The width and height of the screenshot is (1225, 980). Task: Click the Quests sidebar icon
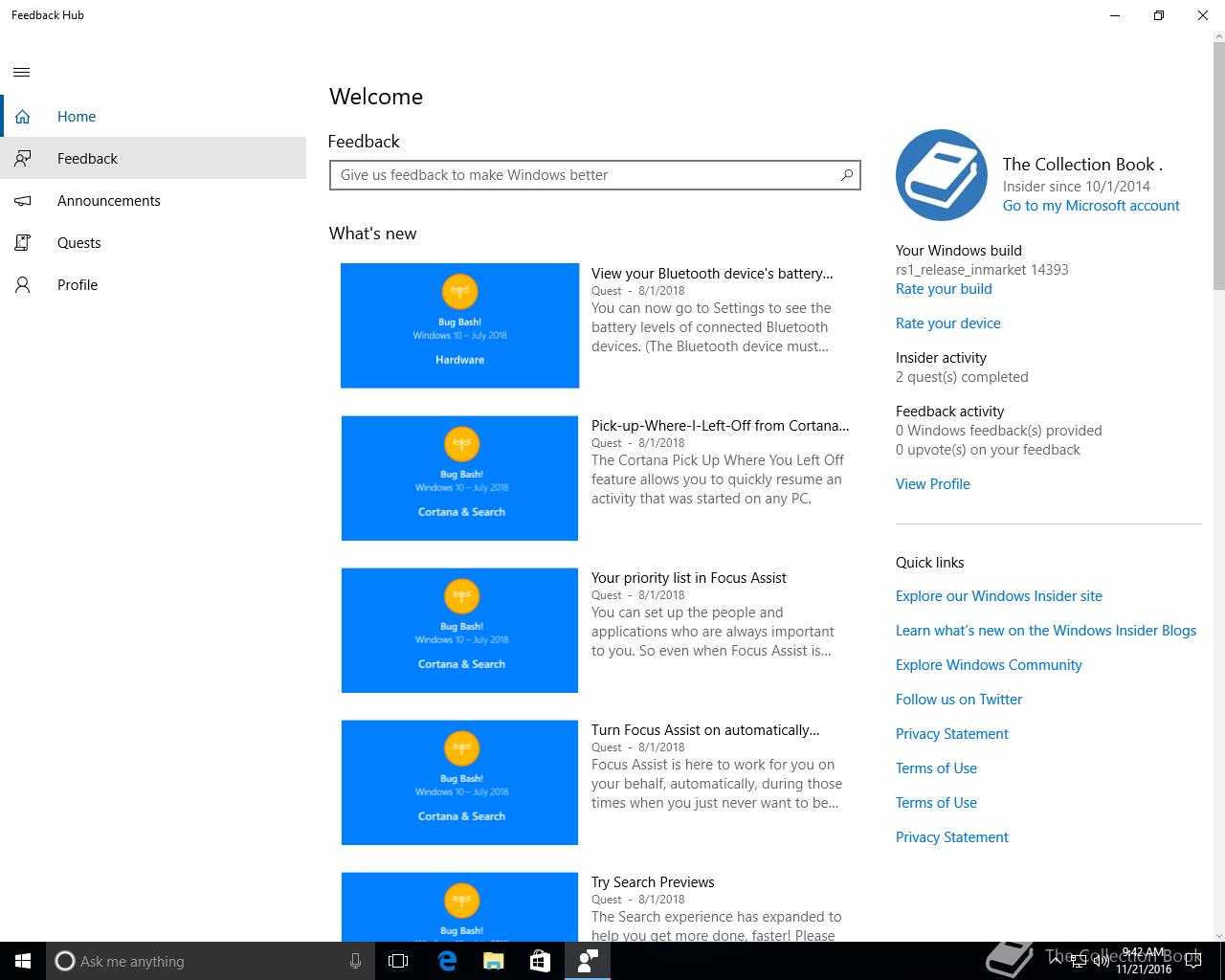tap(23, 243)
